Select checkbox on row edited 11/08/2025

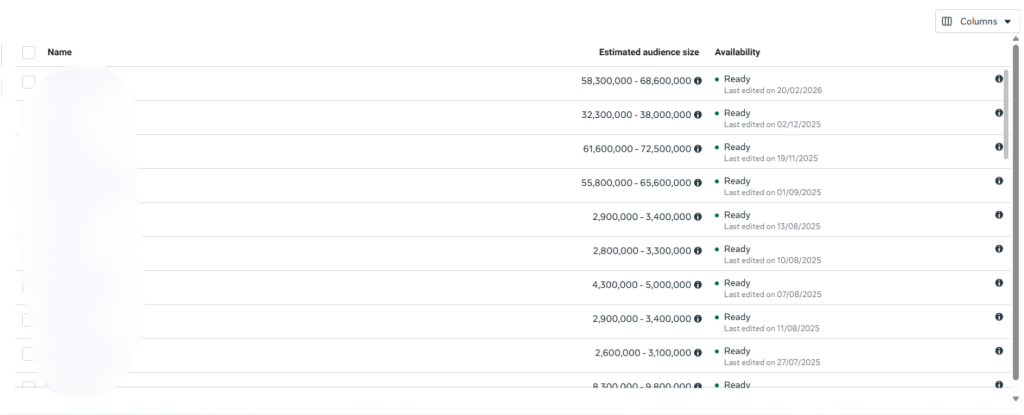[x=29, y=320]
